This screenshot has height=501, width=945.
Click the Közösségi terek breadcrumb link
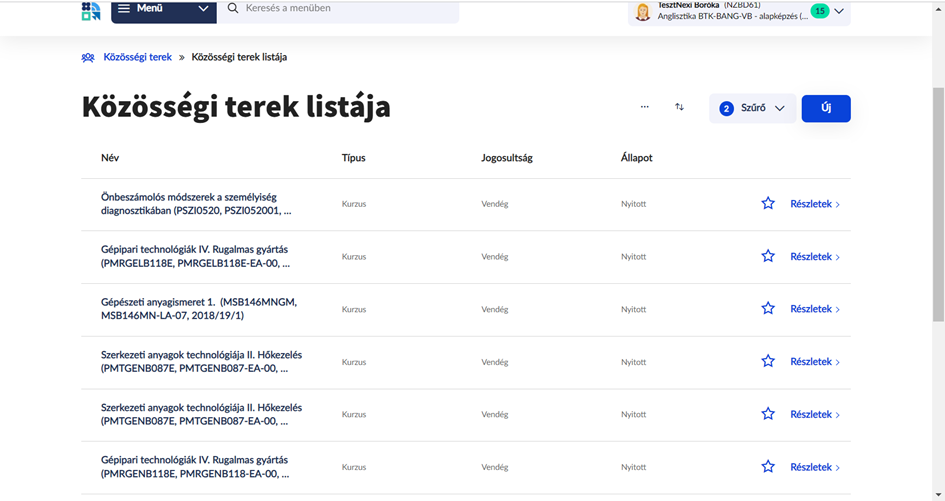click(x=137, y=57)
